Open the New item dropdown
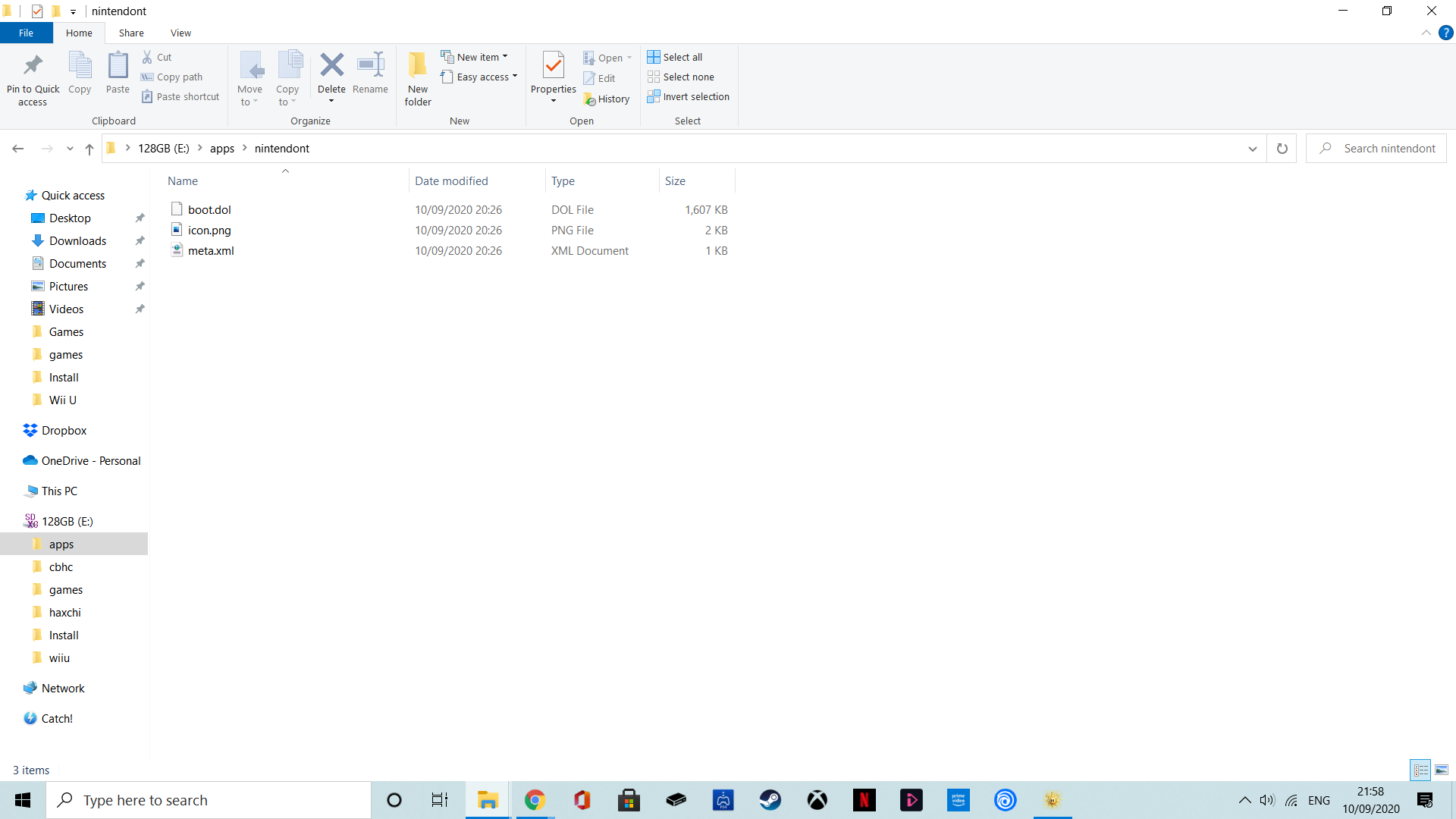The image size is (1456, 819). pos(475,57)
